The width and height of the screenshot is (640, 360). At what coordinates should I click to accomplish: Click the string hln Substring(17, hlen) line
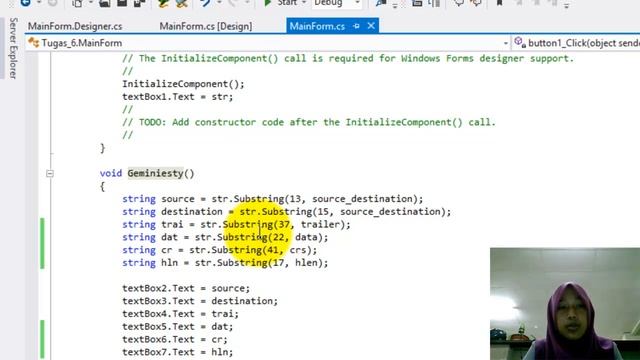225,263
